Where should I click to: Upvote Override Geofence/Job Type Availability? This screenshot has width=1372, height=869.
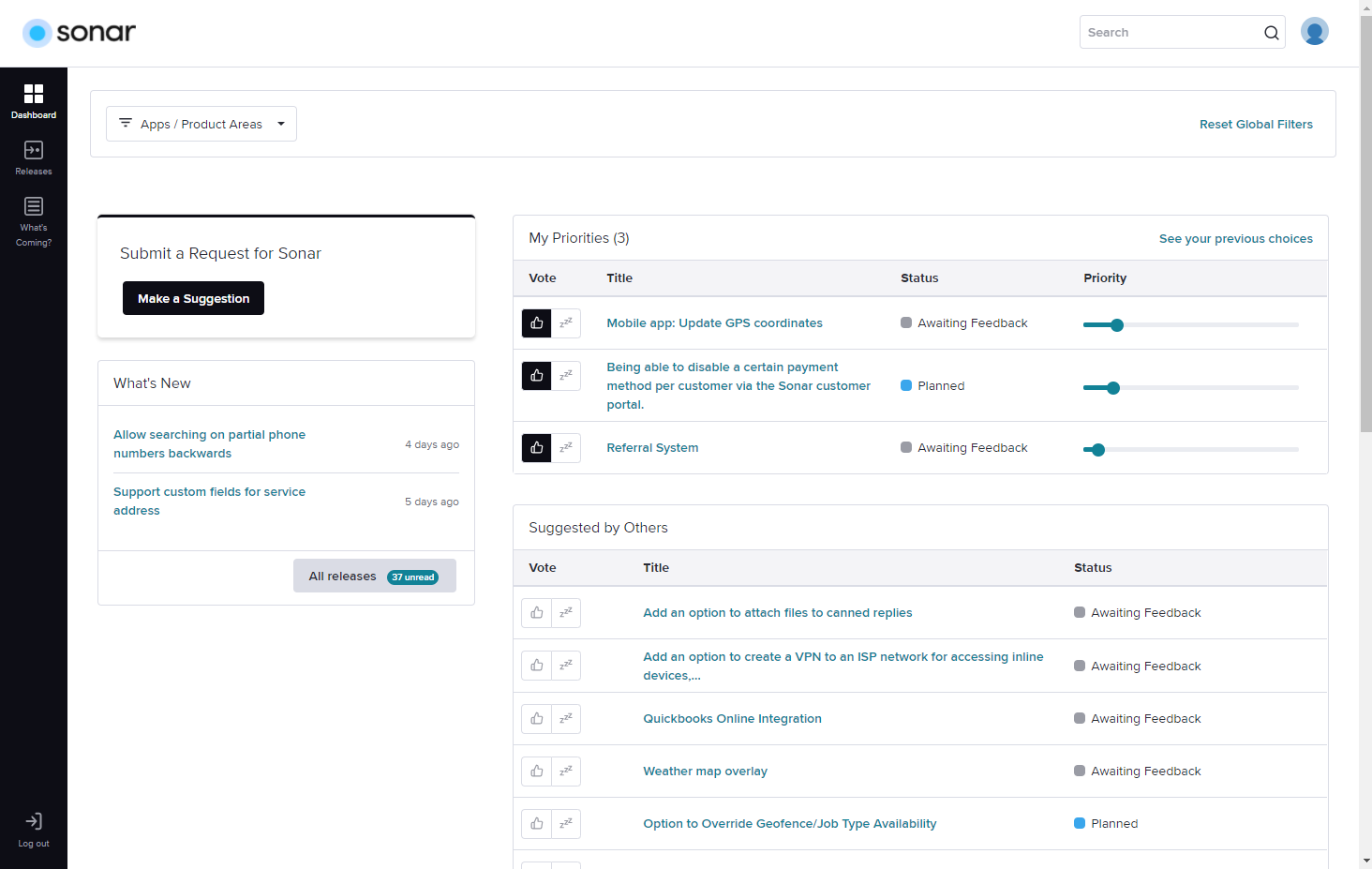[537, 824]
